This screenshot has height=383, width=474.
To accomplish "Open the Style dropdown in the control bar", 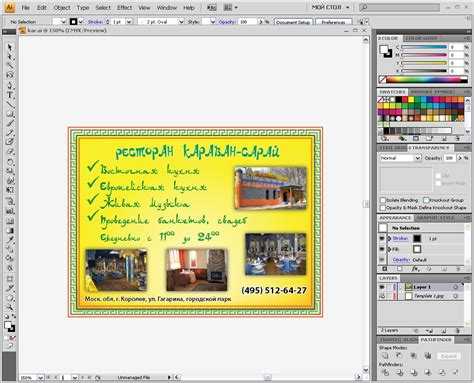I will point(213,22).
